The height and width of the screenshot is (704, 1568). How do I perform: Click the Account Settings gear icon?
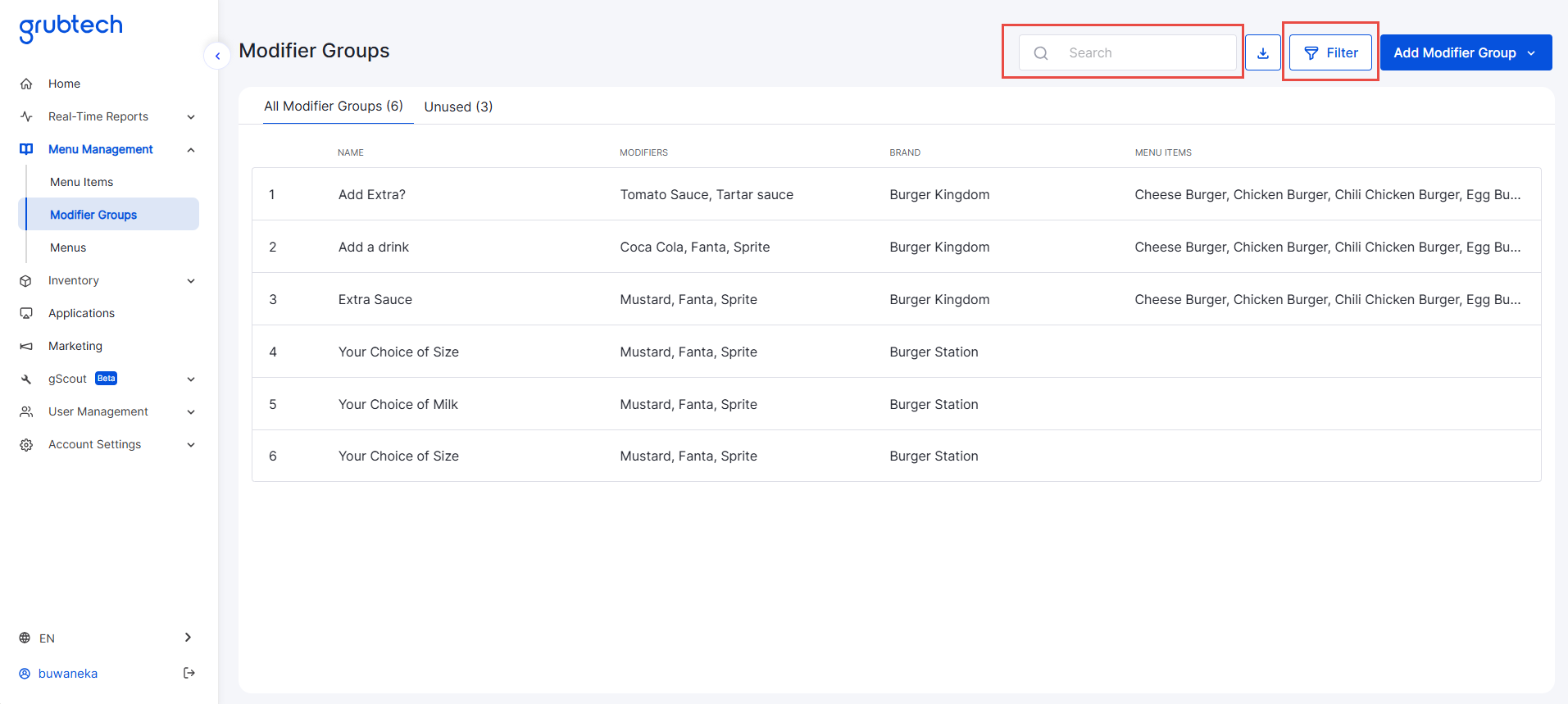(x=26, y=444)
